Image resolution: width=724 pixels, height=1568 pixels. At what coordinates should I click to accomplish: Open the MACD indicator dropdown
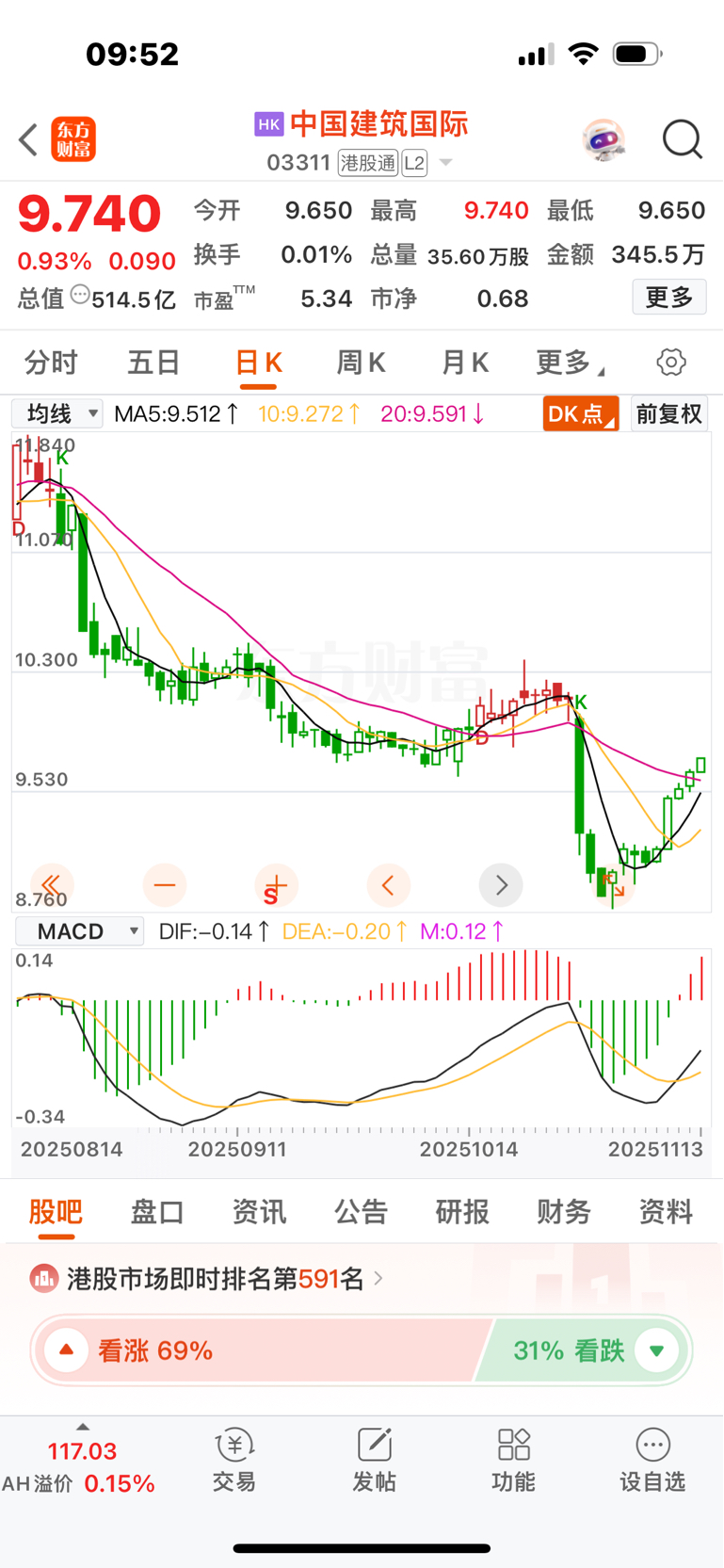coord(79,931)
